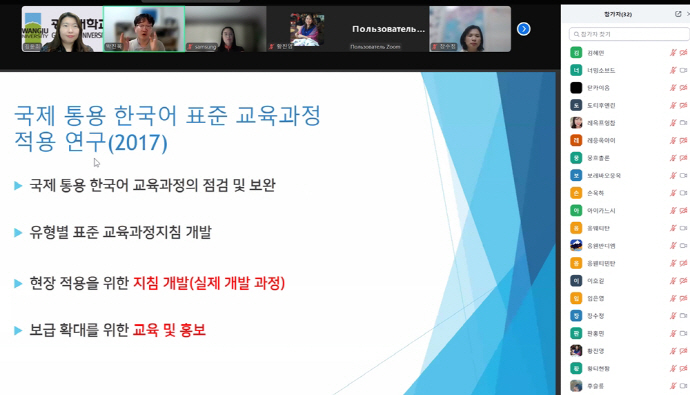Screen dimensions: 690x395
Task: Click the camera icon for 후슬름
Action: coord(683,386)
